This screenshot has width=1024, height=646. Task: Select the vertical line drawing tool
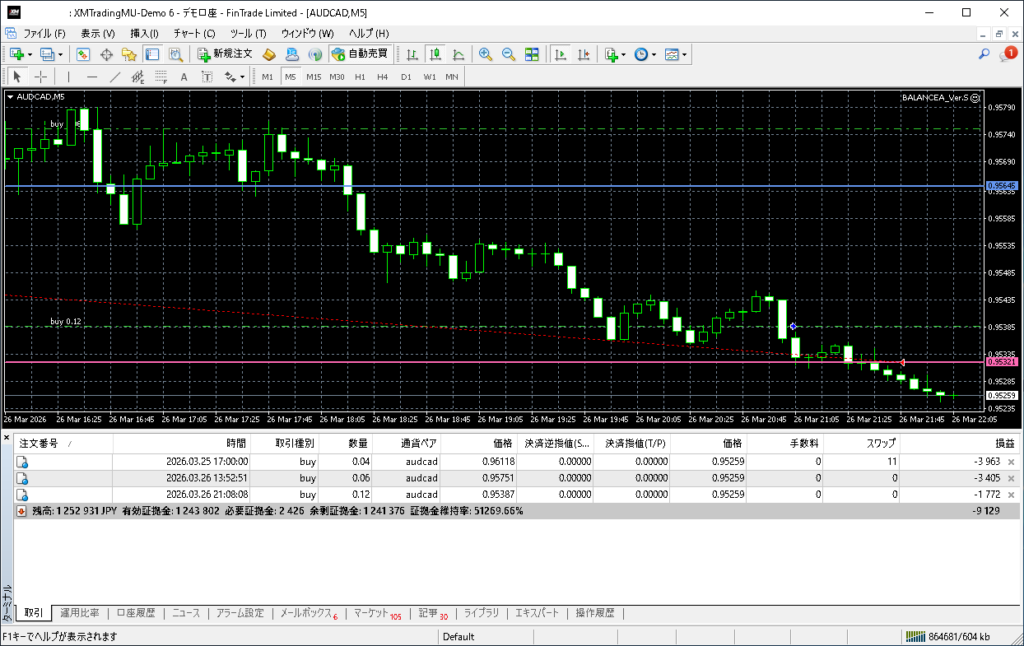pos(68,76)
